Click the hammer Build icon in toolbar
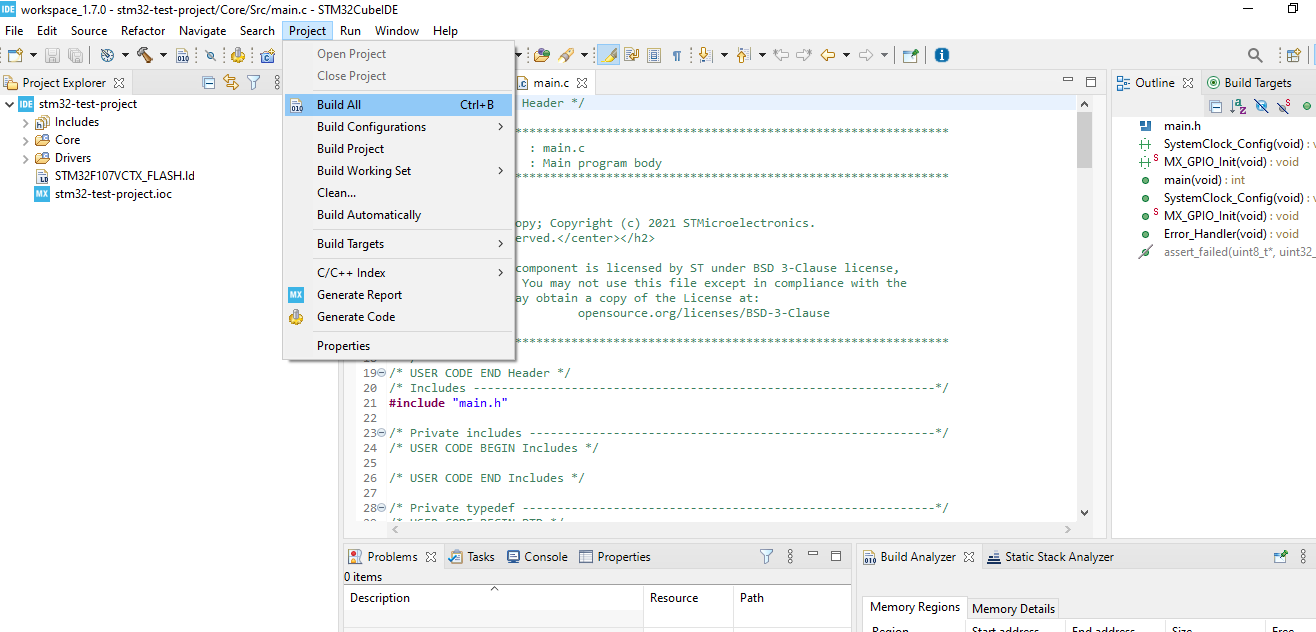The image size is (1316, 632). [145, 56]
